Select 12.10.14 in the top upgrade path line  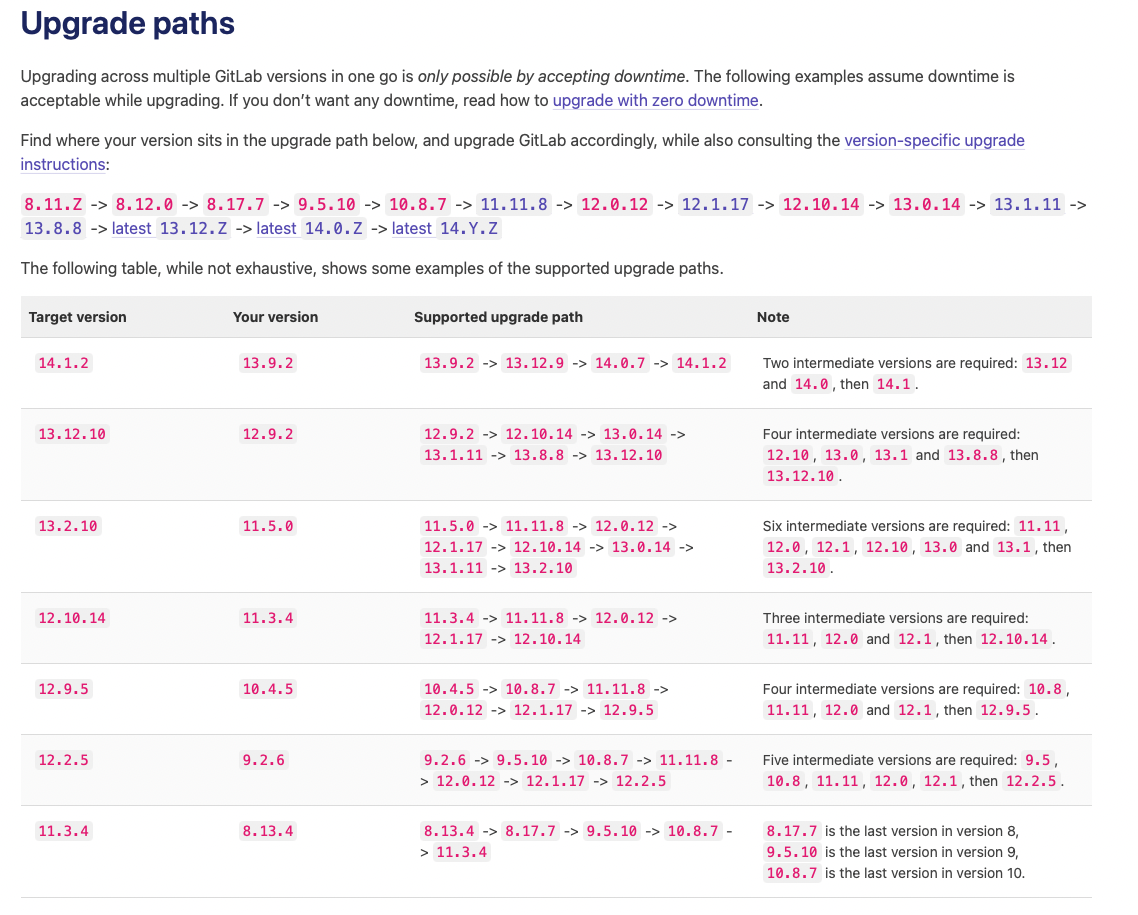pyautogui.click(x=821, y=205)
